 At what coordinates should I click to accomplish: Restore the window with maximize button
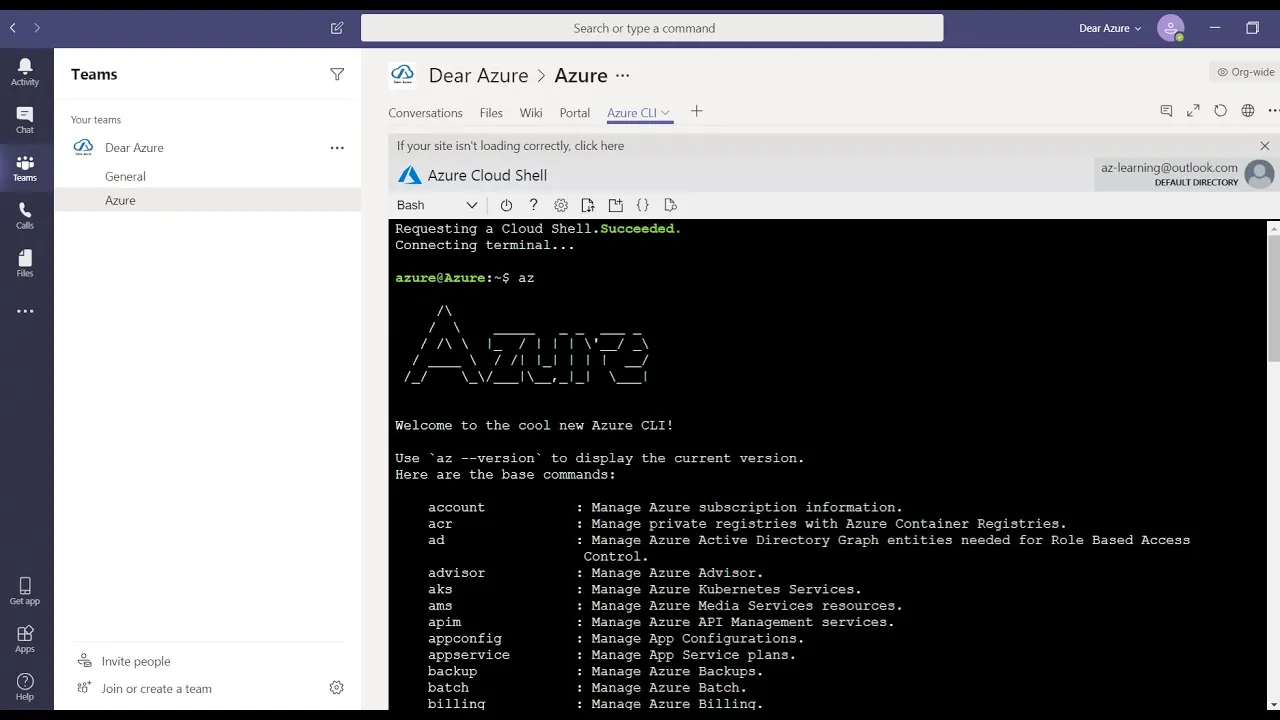click(1252, 28)
